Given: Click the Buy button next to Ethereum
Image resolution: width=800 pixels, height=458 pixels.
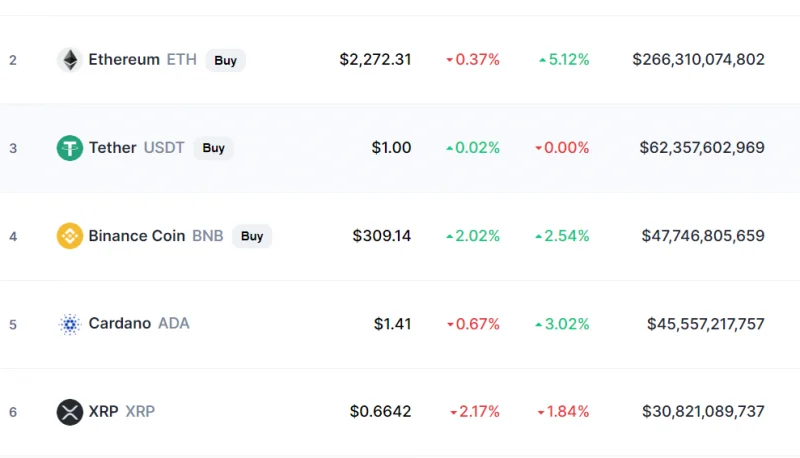Looking at the screenshot, I should (226, 60).
